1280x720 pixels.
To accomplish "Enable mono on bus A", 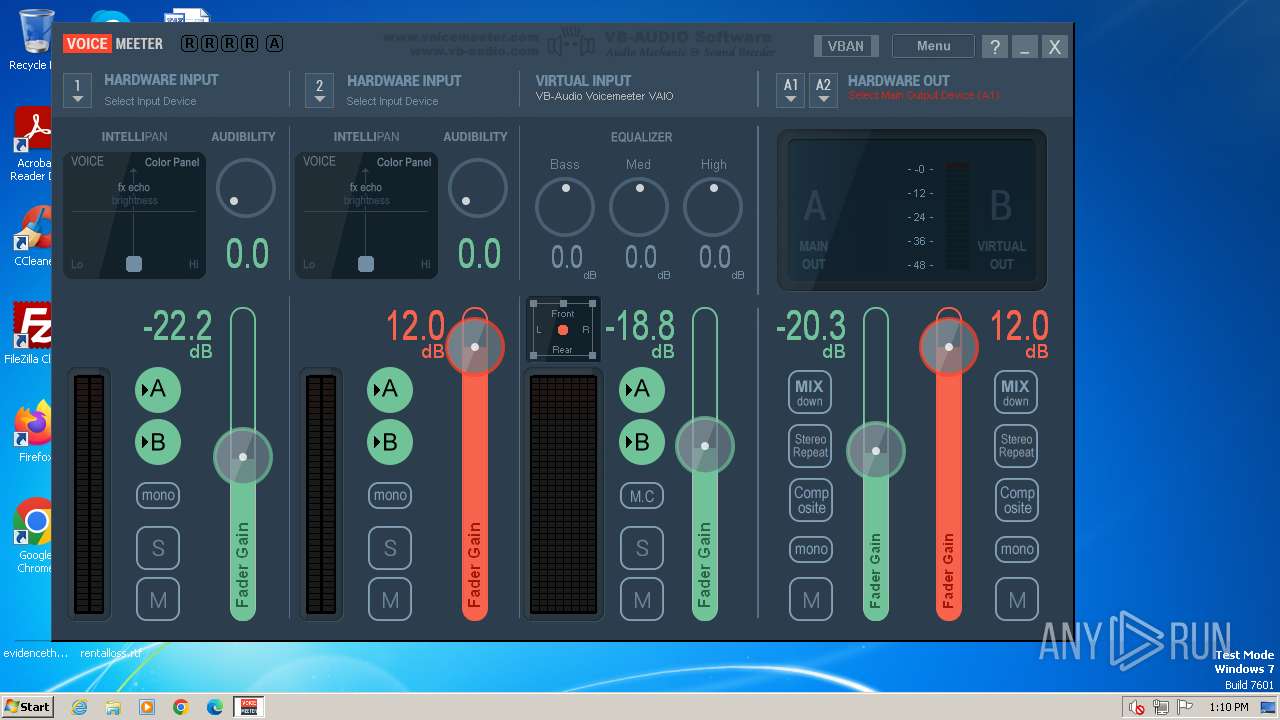I will (811, 549).
